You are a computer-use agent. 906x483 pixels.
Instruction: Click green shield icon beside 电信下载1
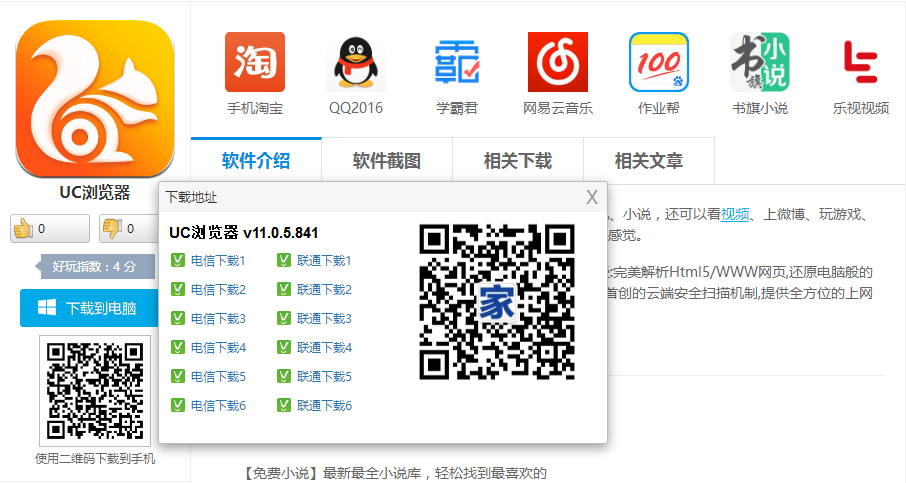pos(177,261)
